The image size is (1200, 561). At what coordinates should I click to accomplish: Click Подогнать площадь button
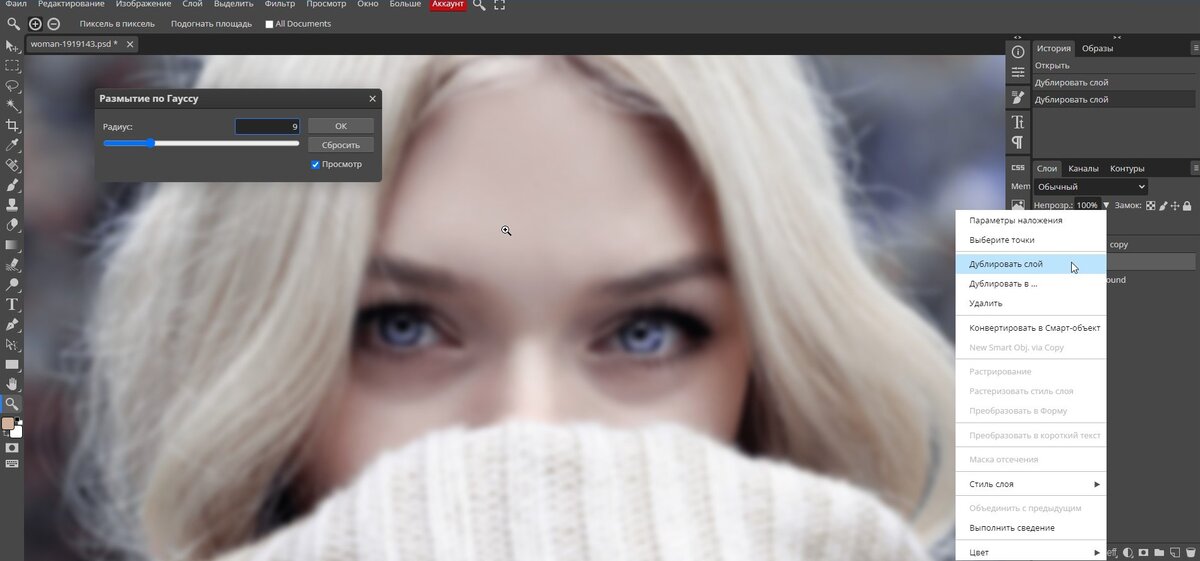pos(209,24)
